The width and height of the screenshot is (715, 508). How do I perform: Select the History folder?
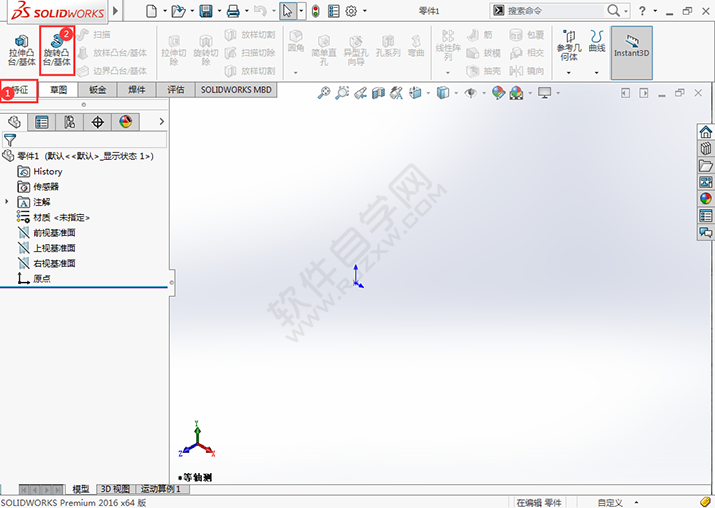pyautogui.click(x=40, y=171)
